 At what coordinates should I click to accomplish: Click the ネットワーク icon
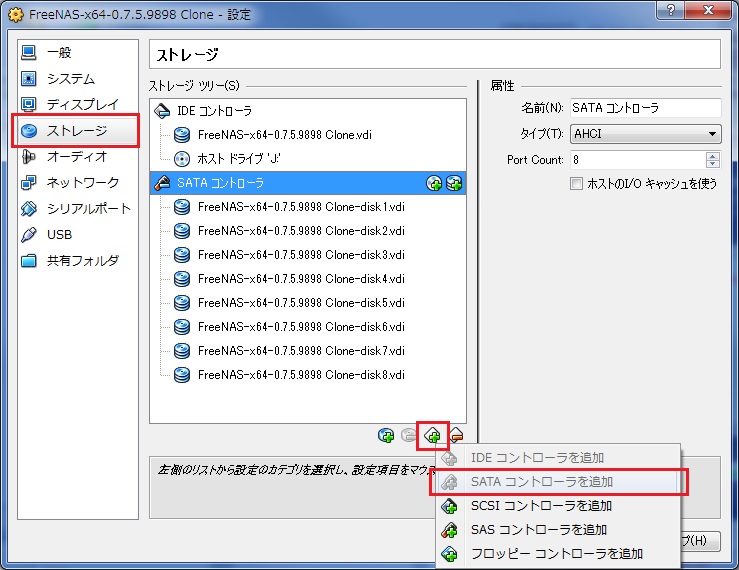(29, 182)
